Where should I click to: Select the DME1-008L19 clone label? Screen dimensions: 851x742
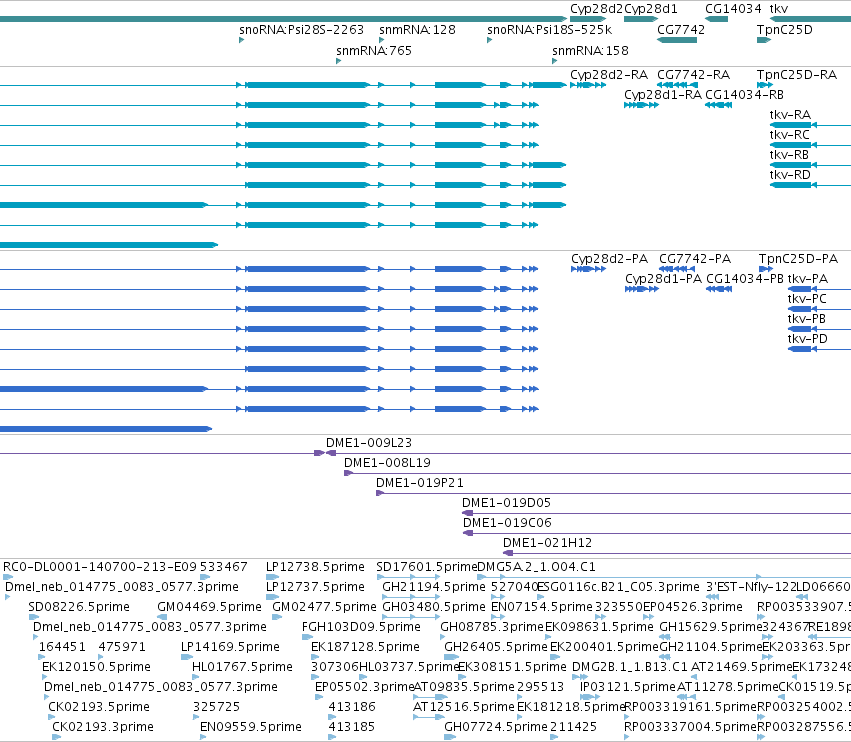click(387, 463)
